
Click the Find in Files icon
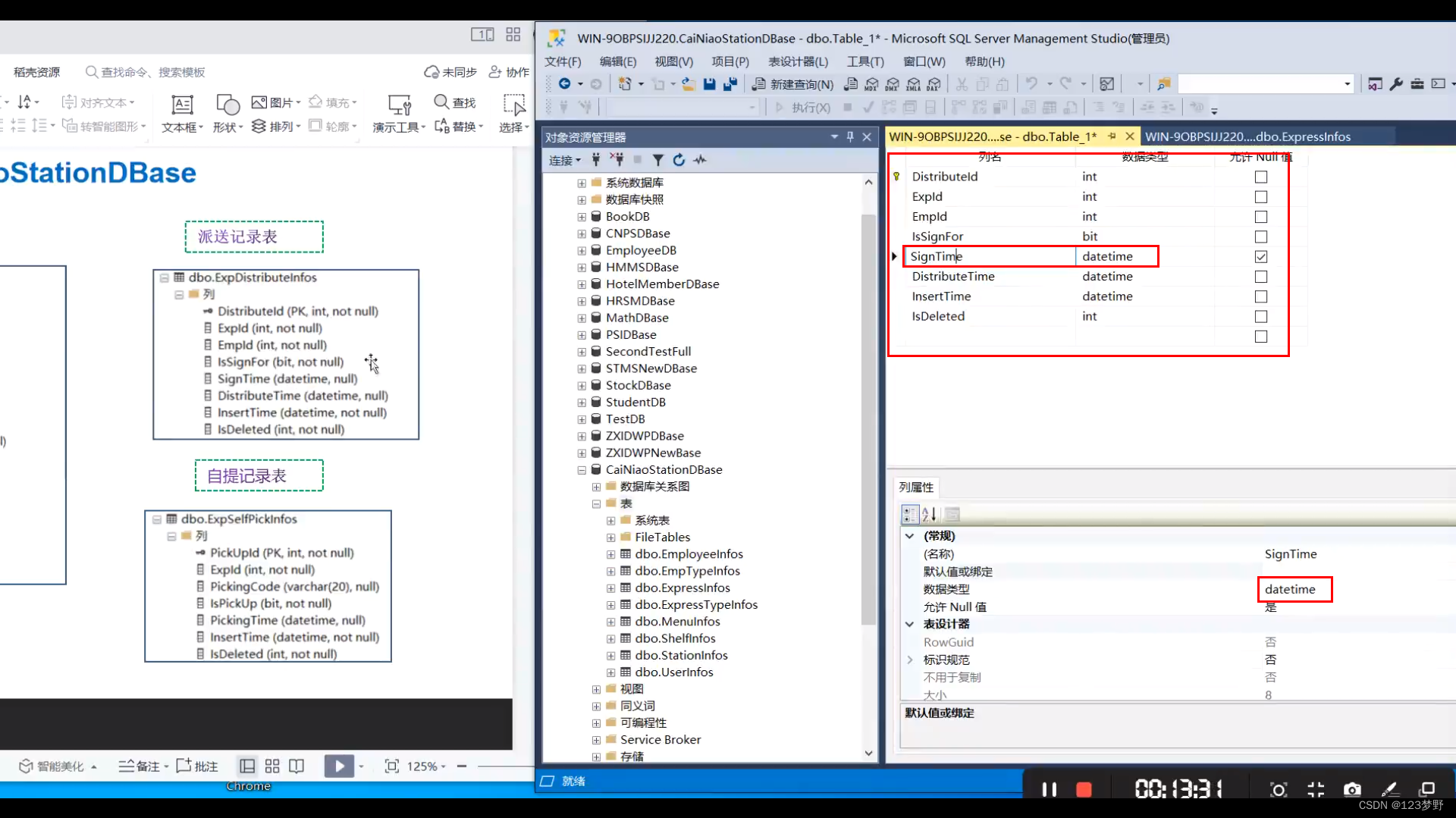click(1163, 84)
